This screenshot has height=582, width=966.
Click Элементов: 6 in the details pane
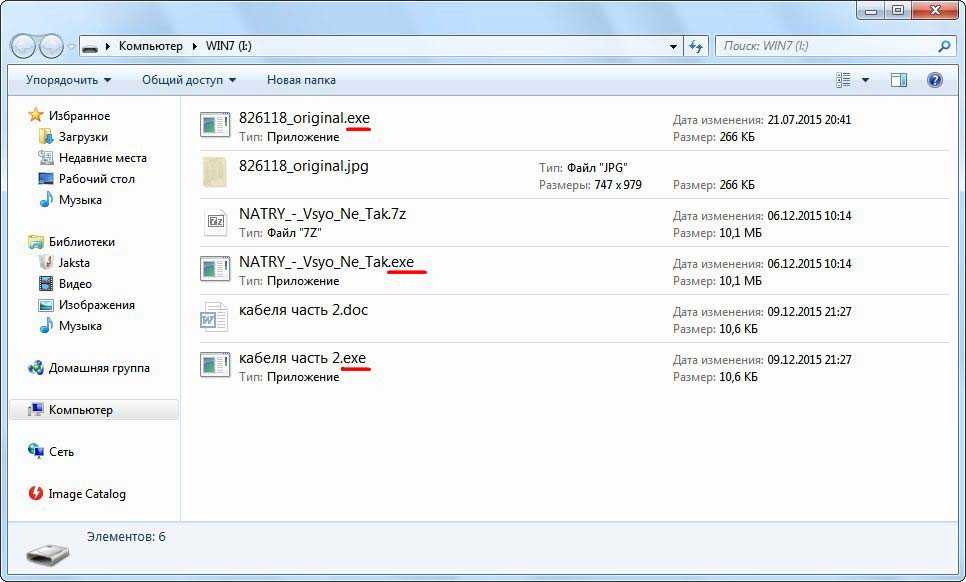pyautogui.click(x=126, y=537)
